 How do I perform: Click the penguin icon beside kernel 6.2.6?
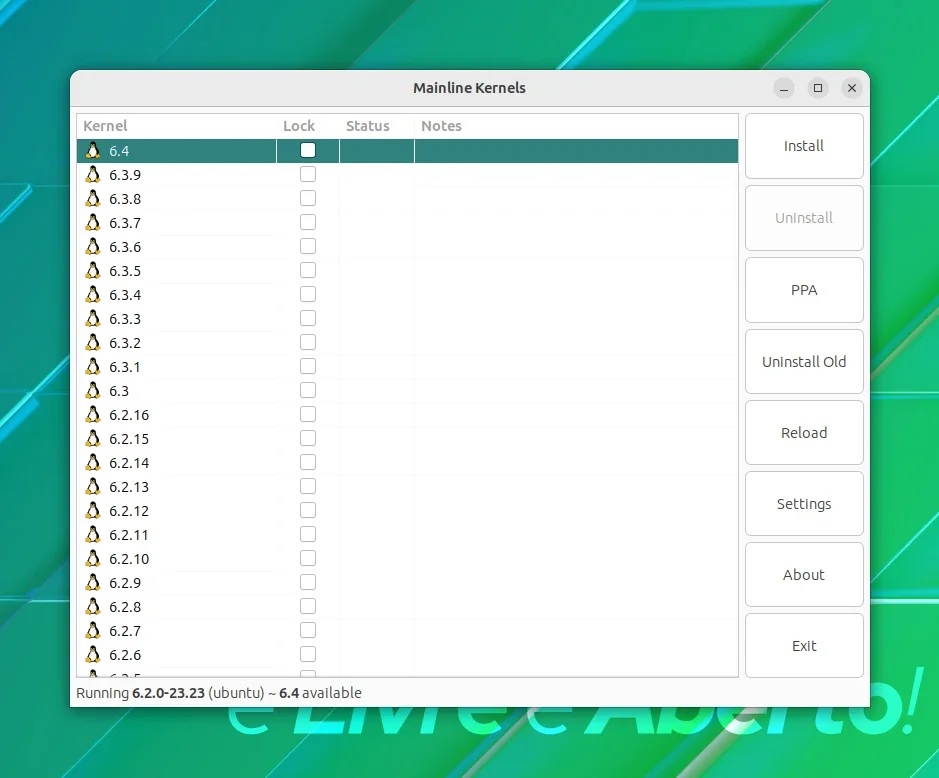click(x=93, y=653)
